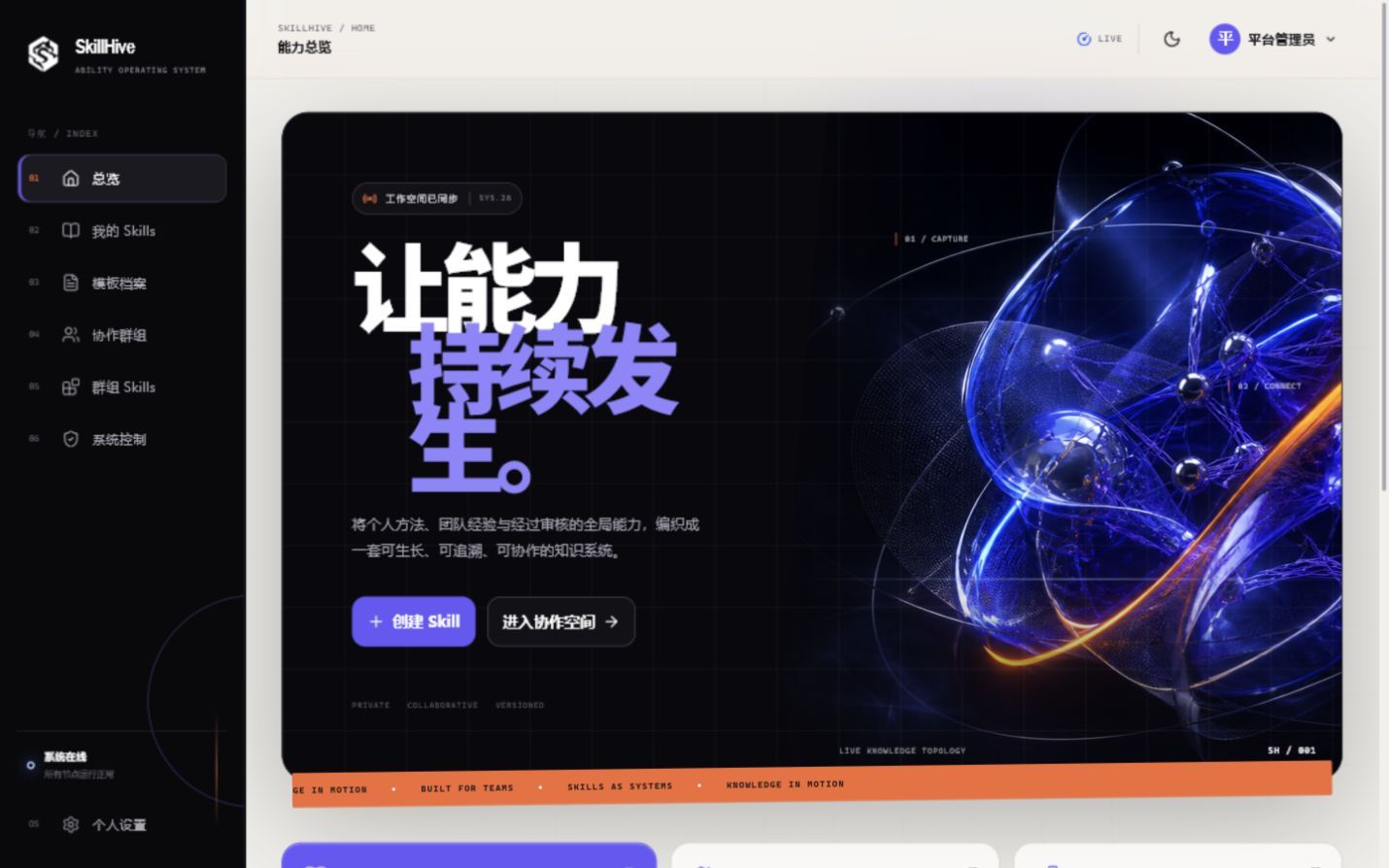Click the 系统控制 shield icon

click(71, 439)
